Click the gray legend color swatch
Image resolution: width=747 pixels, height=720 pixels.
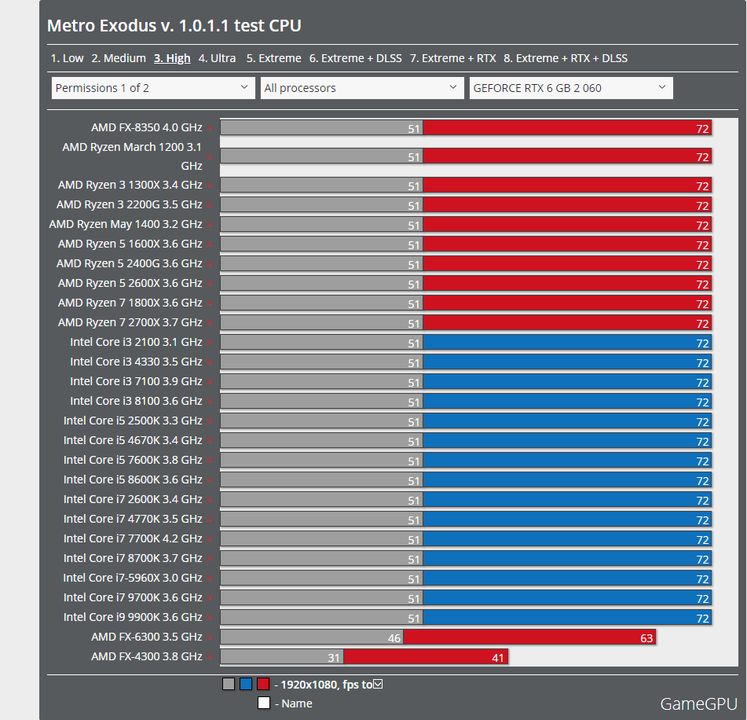[229, 684]
